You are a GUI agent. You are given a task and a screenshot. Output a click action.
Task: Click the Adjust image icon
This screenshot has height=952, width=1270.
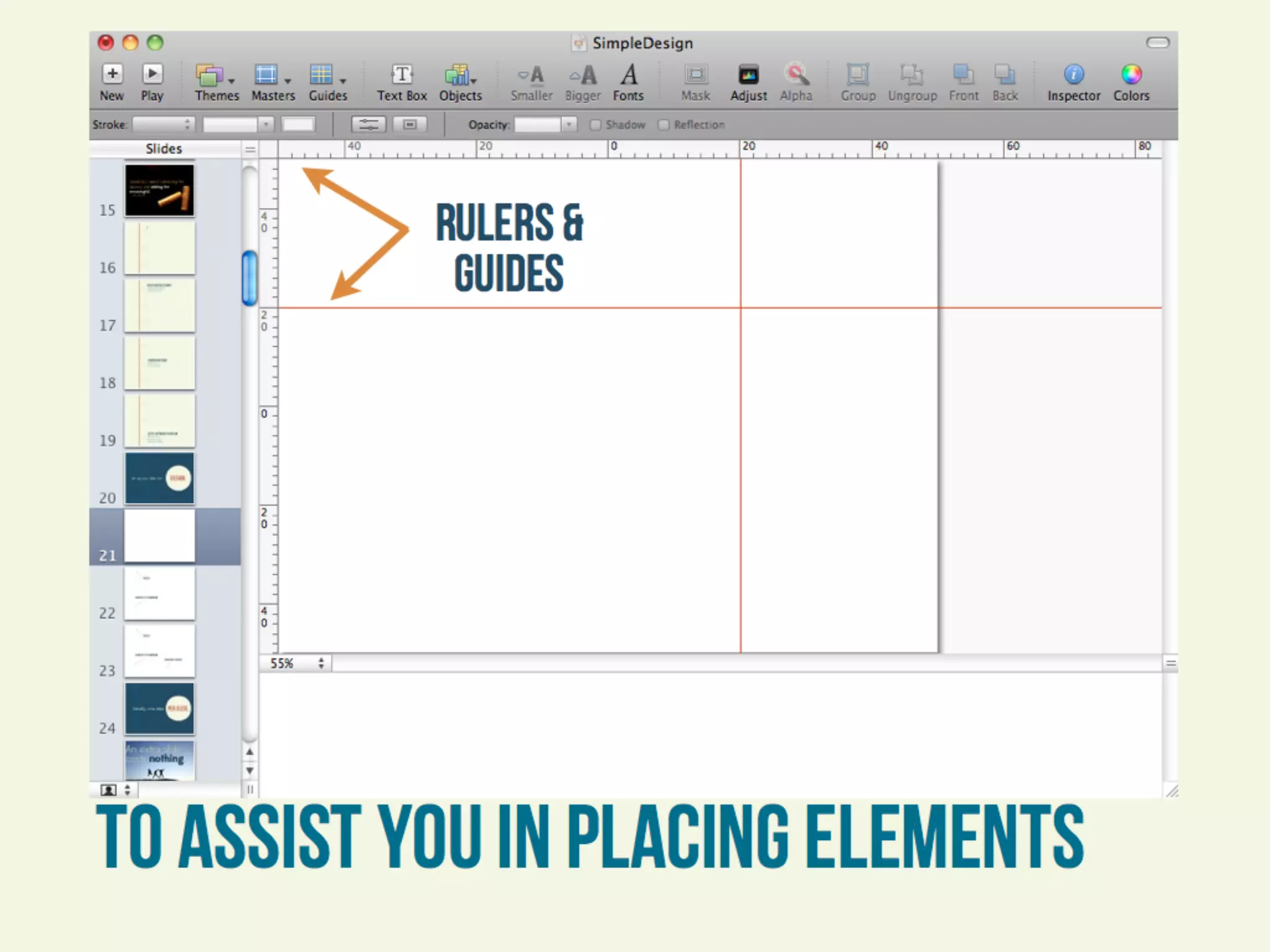pos(748,75)
